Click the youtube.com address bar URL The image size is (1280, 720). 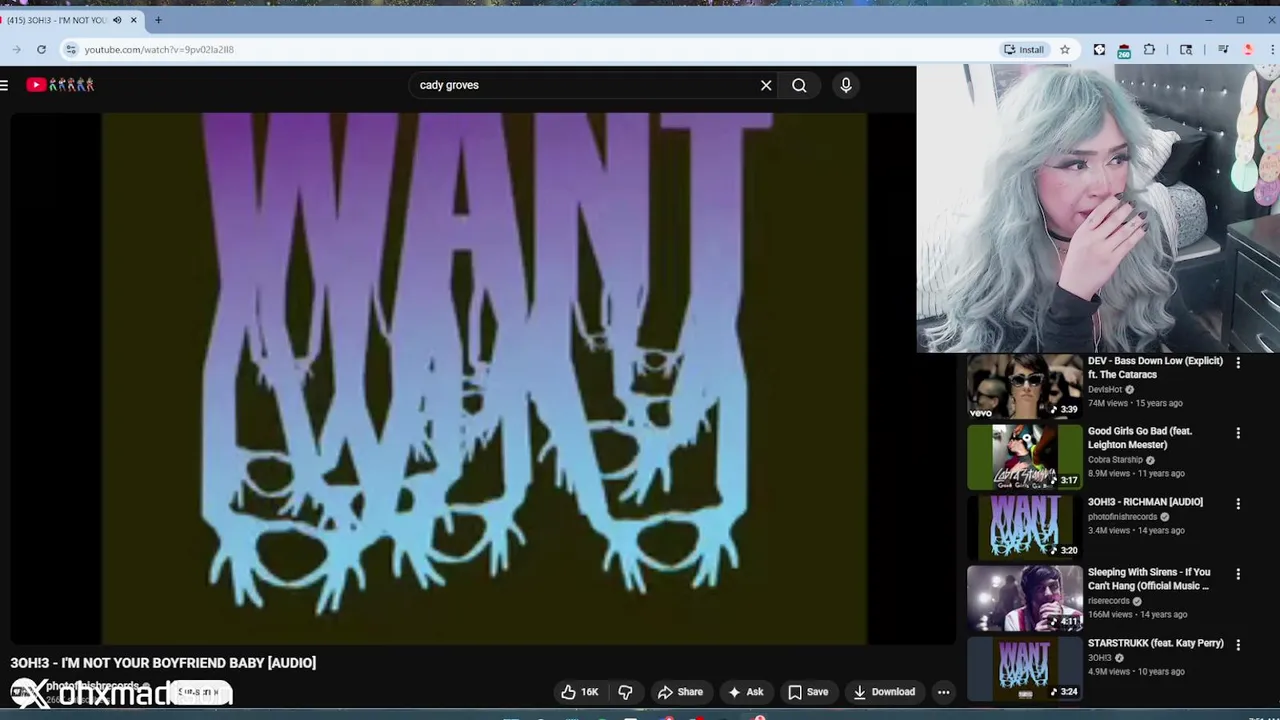click(159, 49)
